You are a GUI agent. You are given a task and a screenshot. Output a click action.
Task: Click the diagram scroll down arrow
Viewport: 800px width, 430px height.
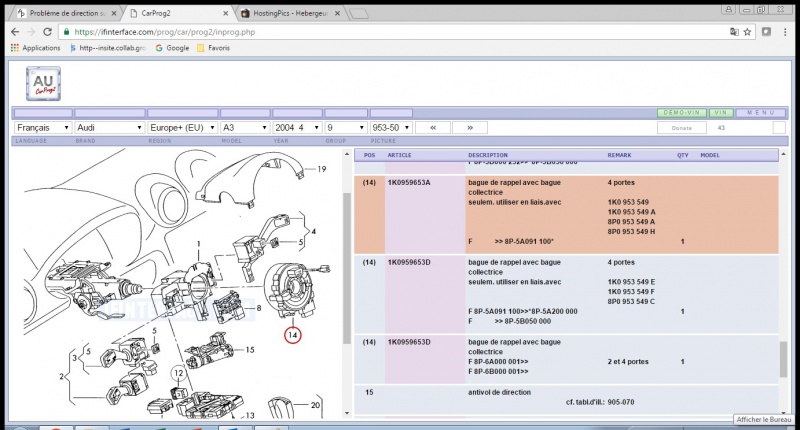[x=347, y=413]
